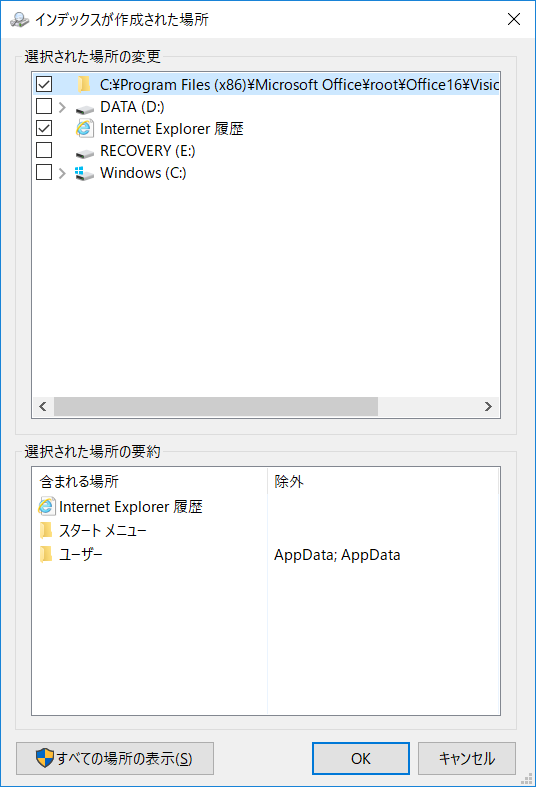Expand the DATA (D:) tree node
The image size is (536, 787).
[62, 107]
